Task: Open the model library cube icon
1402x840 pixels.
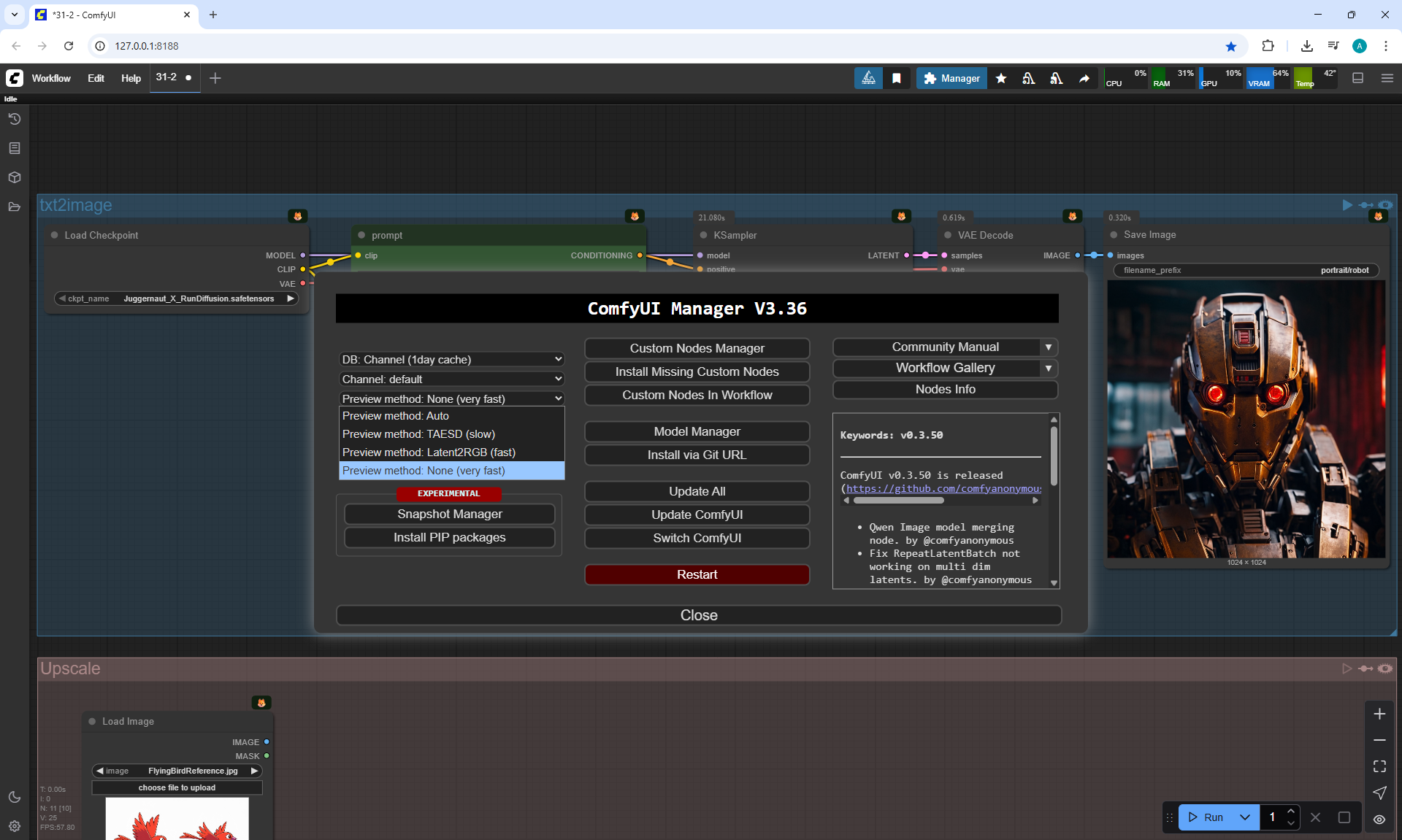Action: pos(14,177)
